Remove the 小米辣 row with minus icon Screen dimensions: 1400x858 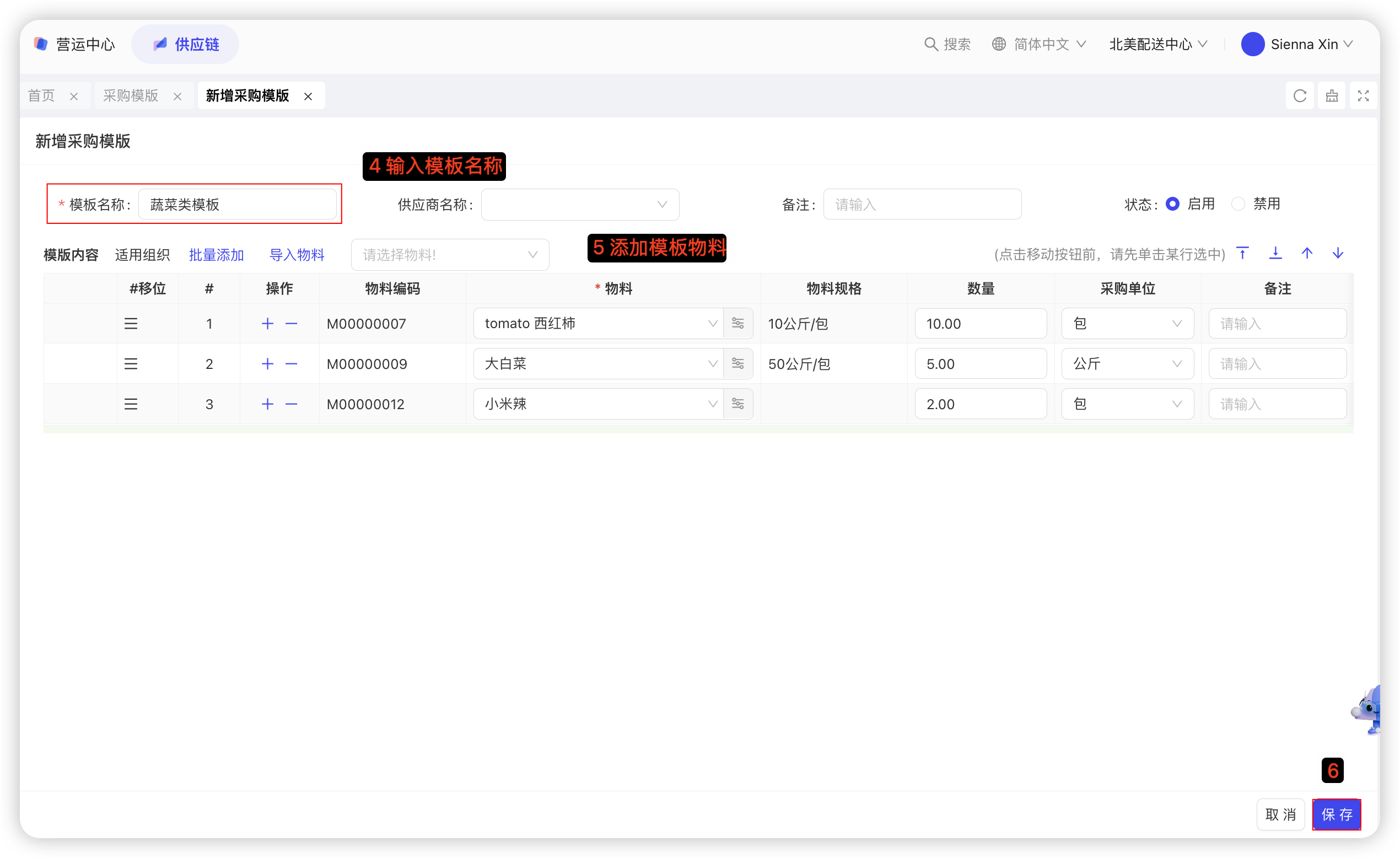pos(292,404)
